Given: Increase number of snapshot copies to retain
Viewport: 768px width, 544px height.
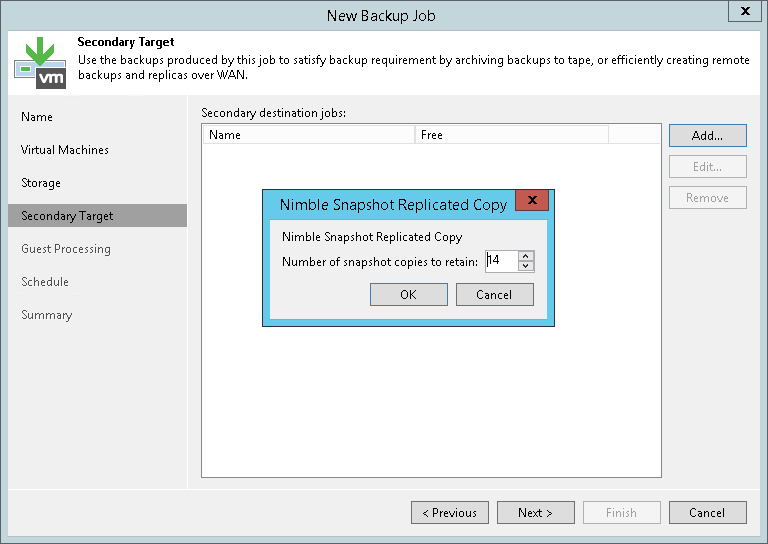Looking at the screenshot, I should pyautogui.click(x=526, y=256).
